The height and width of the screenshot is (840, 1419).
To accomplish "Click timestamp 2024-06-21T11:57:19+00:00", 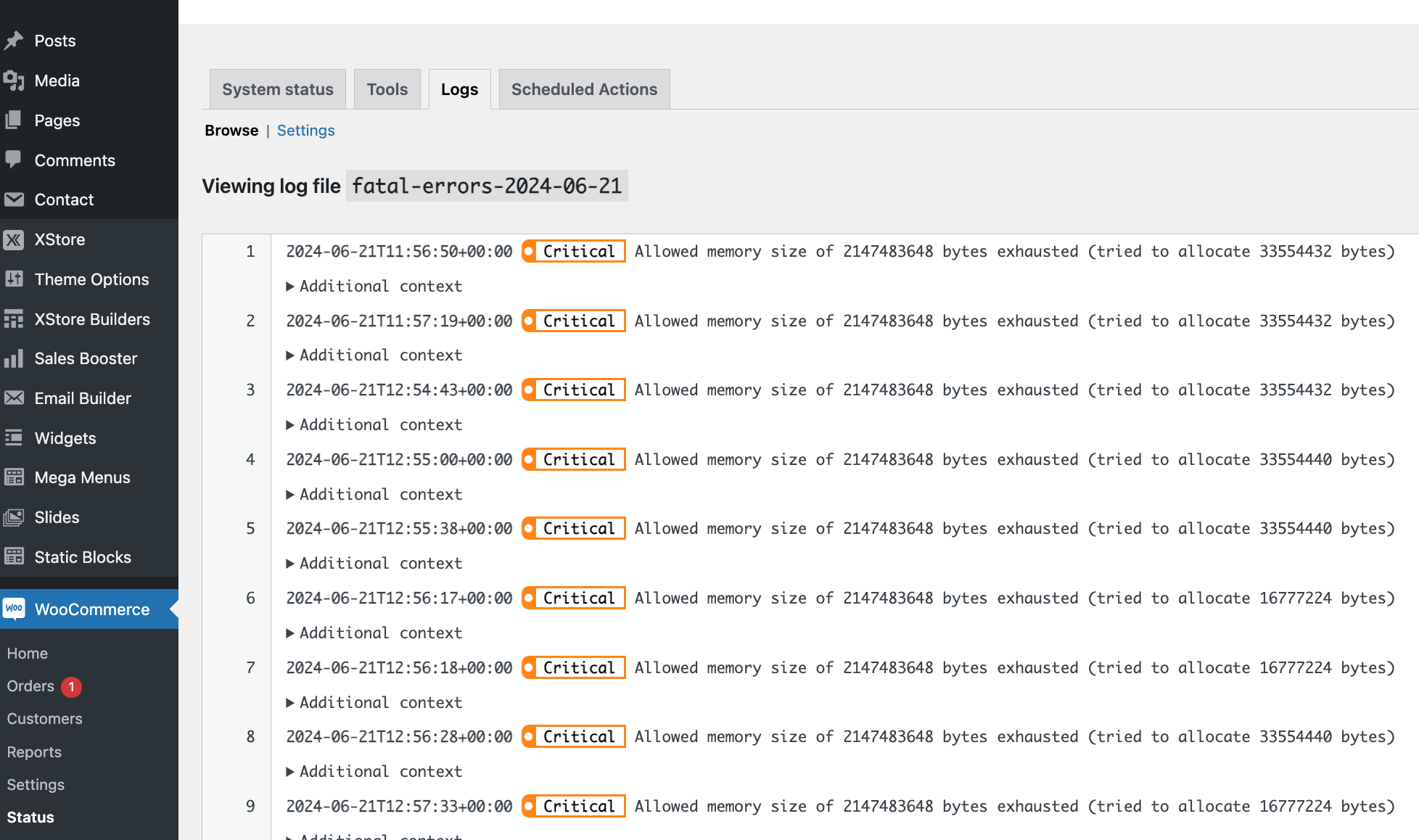I will click(400, 321).
